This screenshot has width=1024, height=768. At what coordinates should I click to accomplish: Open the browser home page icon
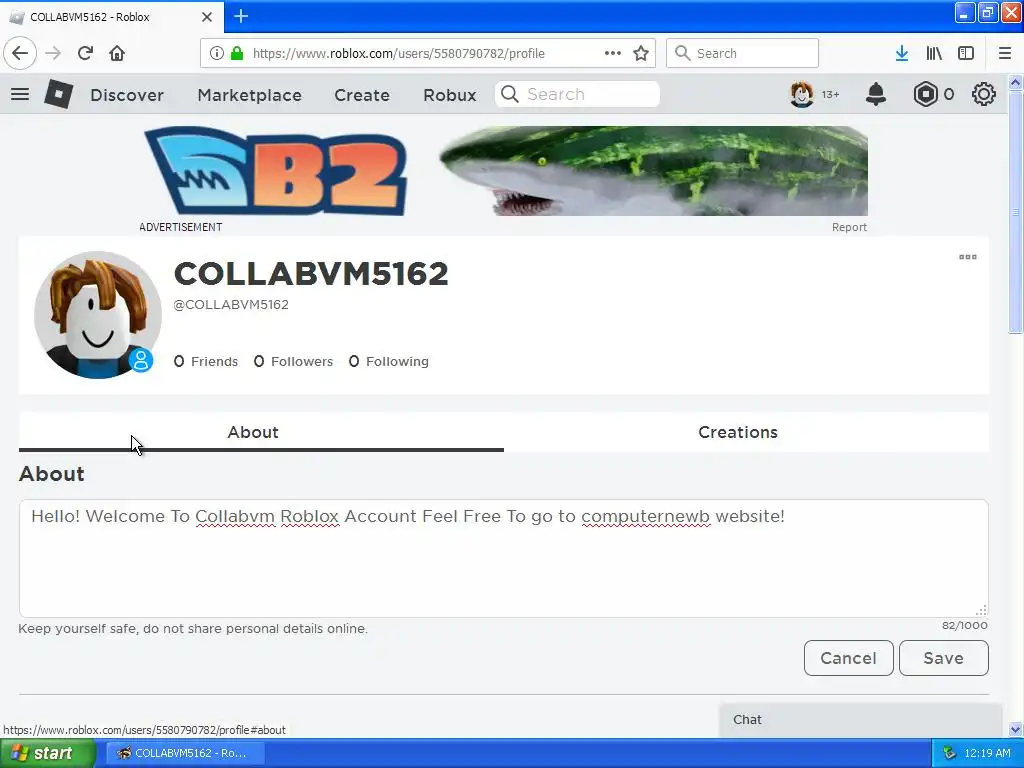coord(117,53)
